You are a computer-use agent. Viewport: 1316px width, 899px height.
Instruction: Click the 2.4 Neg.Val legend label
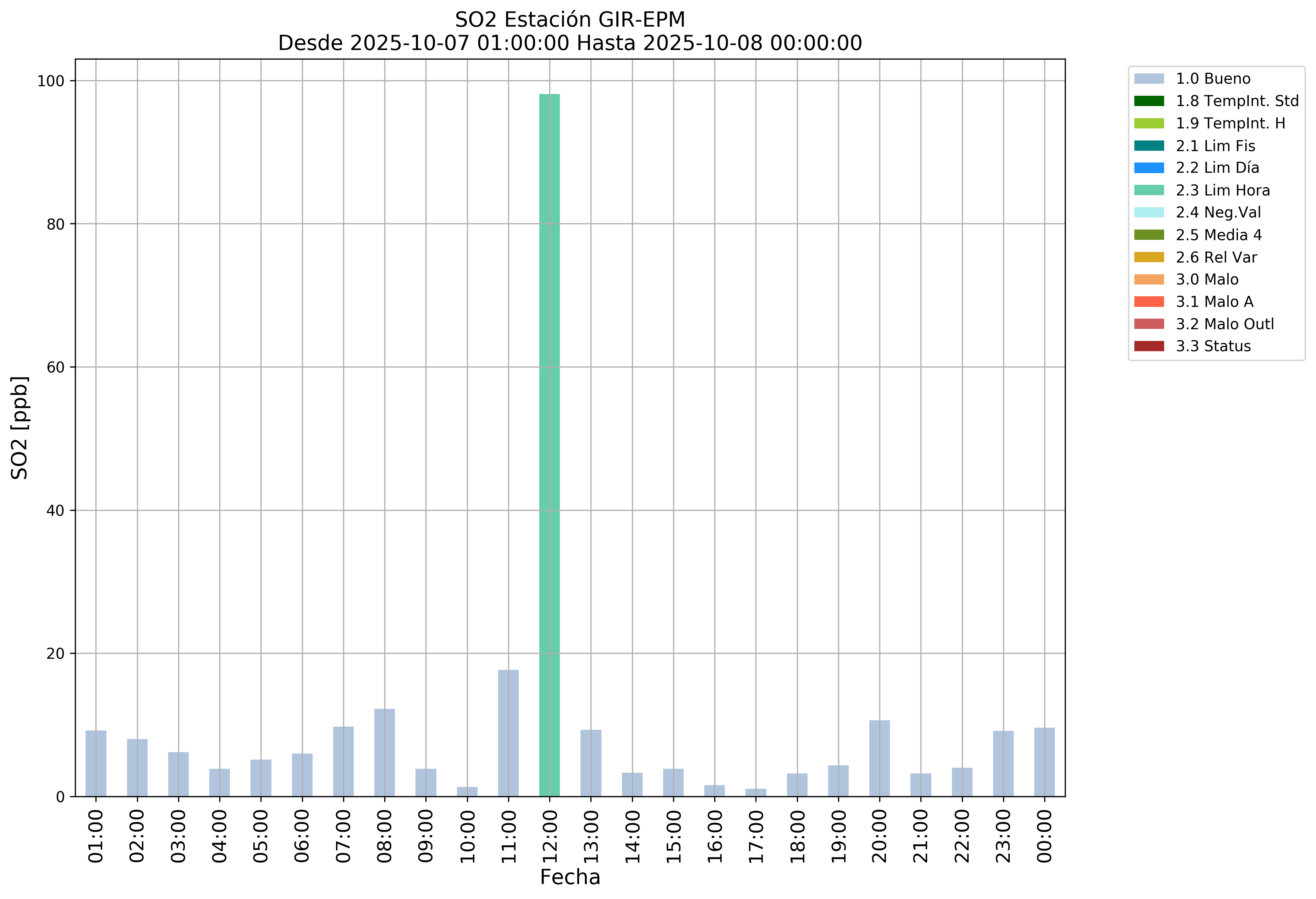tap(1218, 212)
